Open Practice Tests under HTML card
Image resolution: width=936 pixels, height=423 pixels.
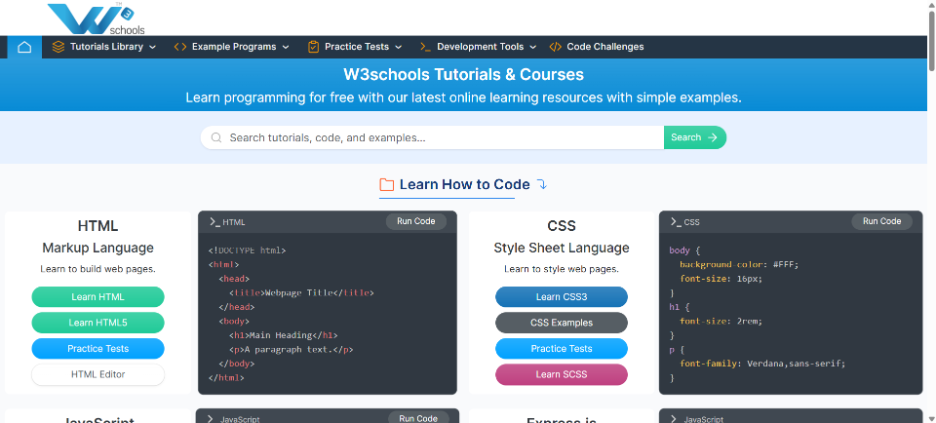(x=98, y=348)
